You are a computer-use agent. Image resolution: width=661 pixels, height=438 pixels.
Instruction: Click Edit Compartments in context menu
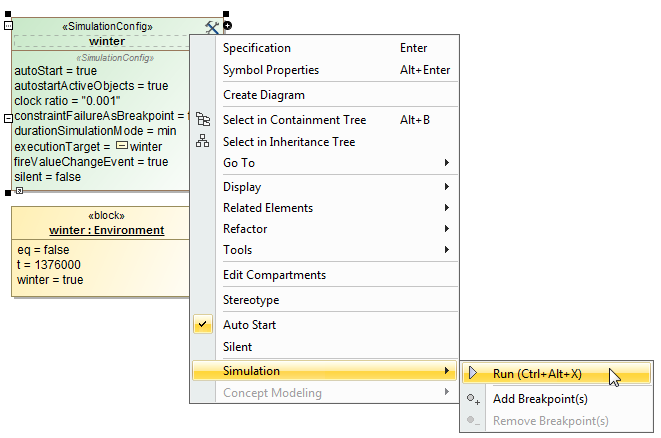(274, 275)
